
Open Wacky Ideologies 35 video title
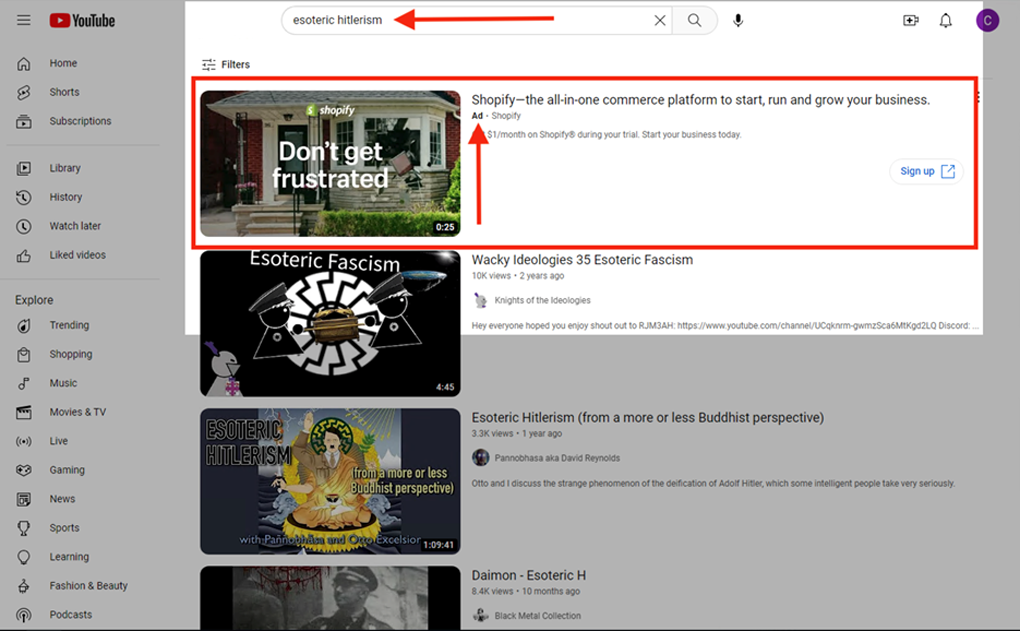582,260
